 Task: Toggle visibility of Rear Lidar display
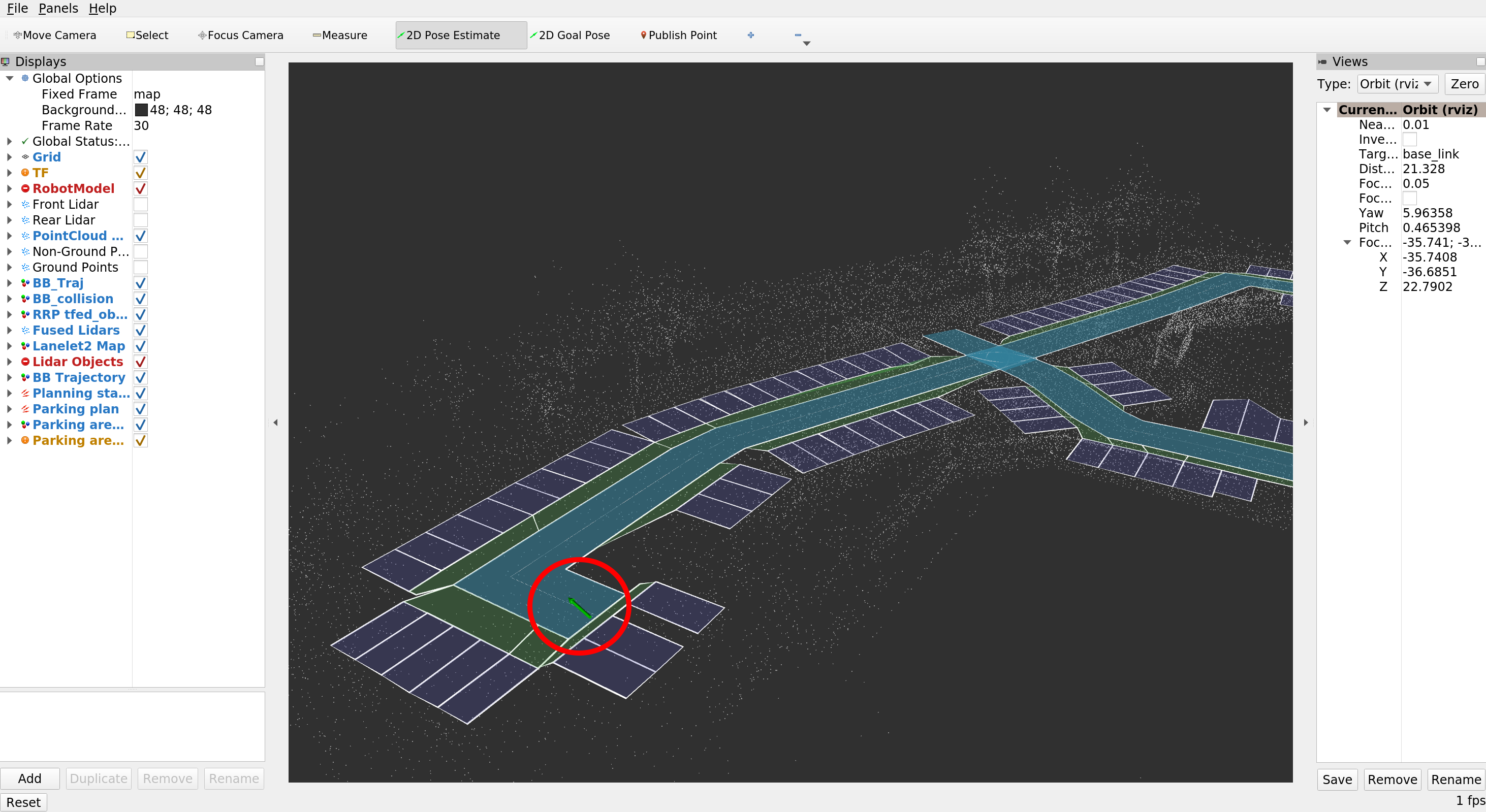tap(140, 220)
